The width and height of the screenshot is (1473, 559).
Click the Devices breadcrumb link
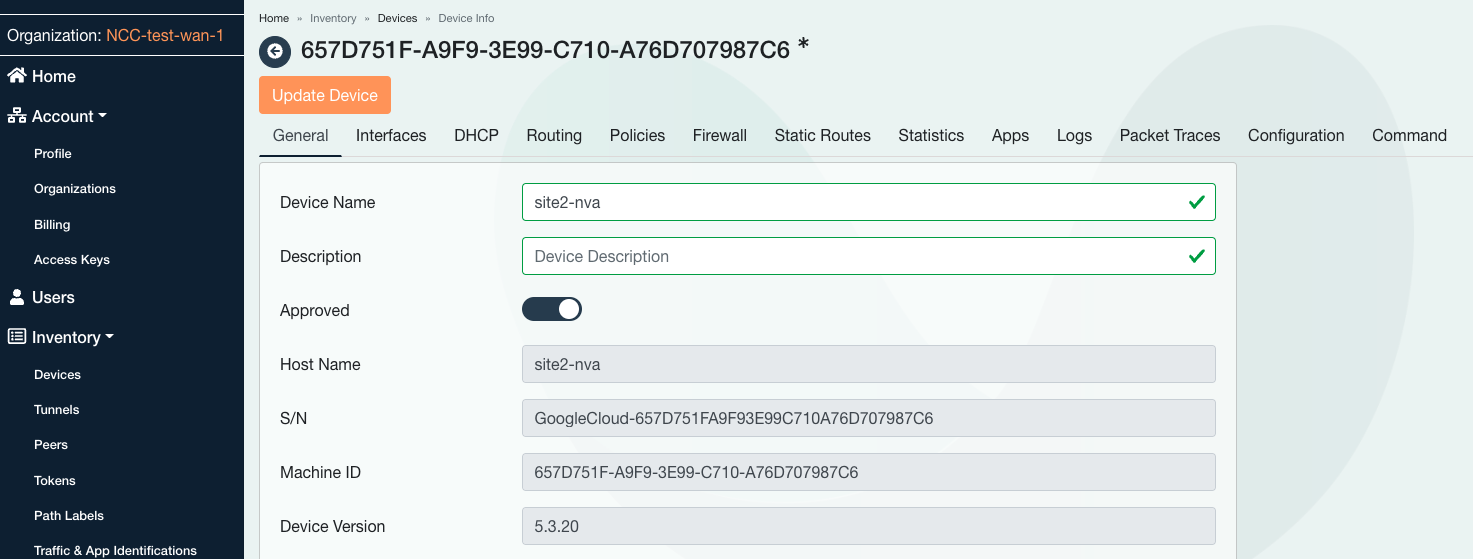397,18
